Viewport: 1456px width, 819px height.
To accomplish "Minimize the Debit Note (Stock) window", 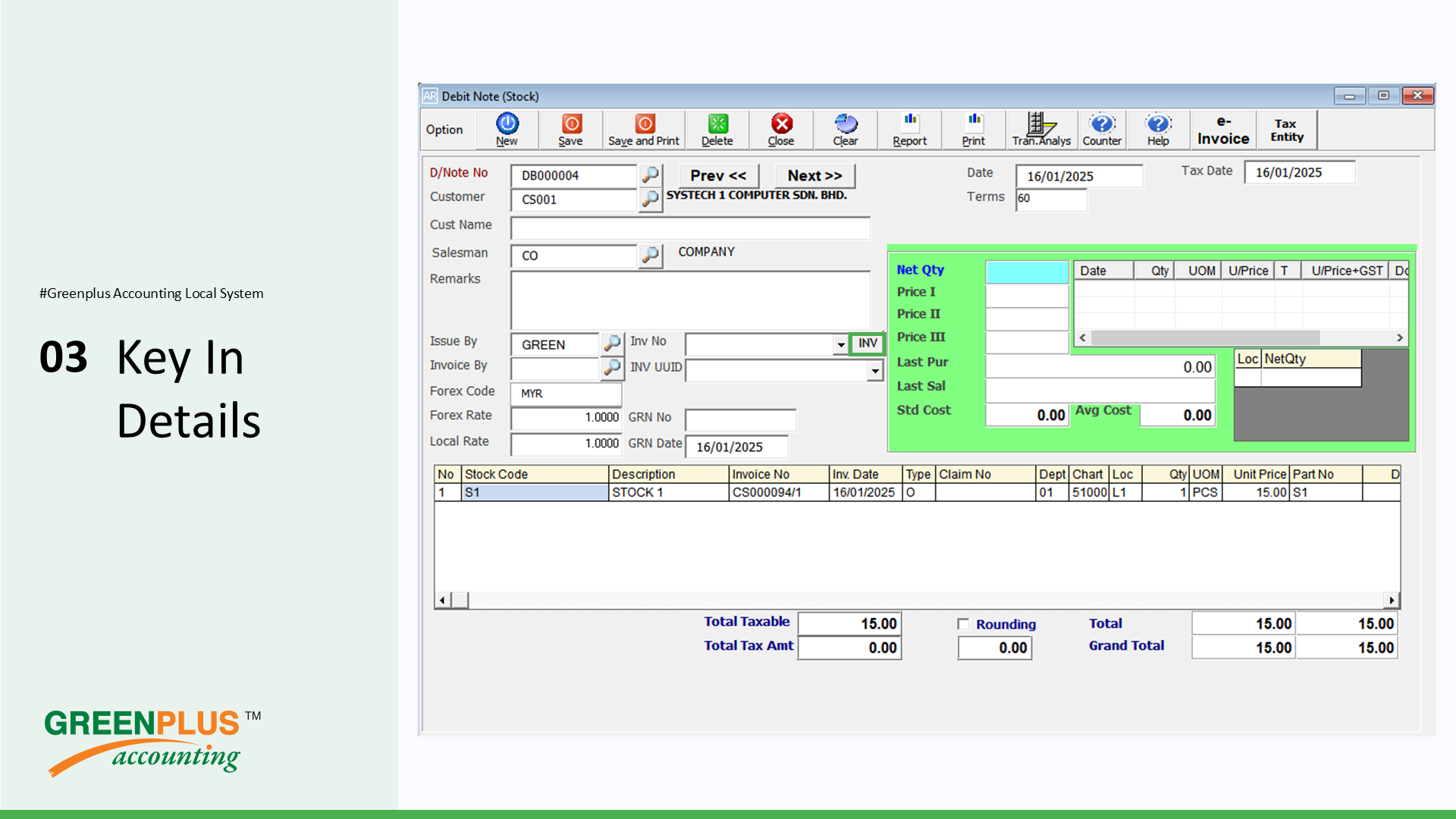I will [1350, 96].
